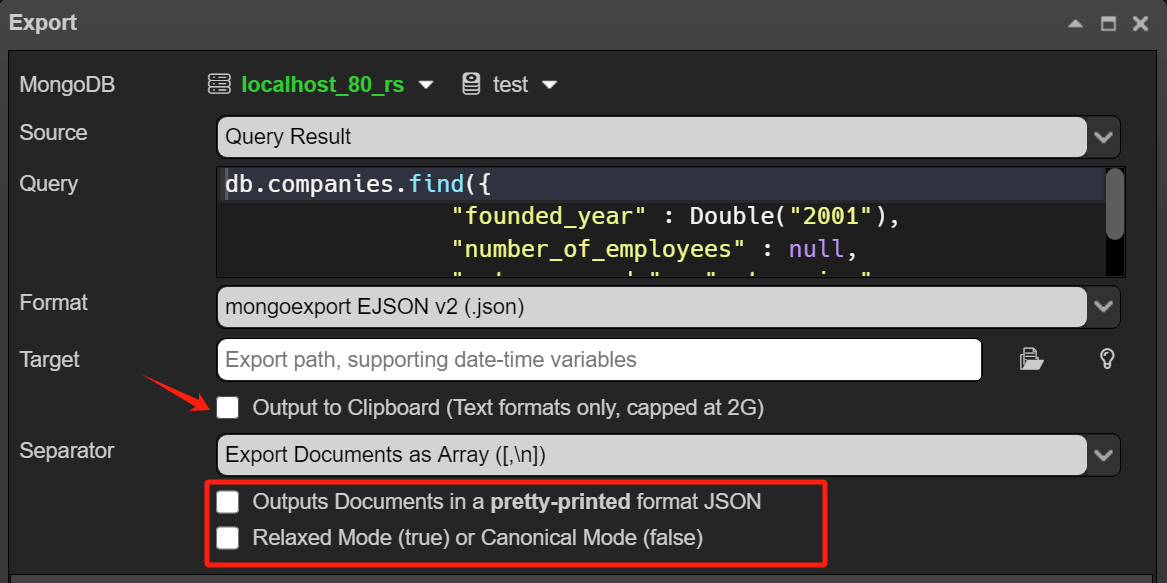
Task: Expand the Source dropdown chevron
Action: 1103,137
